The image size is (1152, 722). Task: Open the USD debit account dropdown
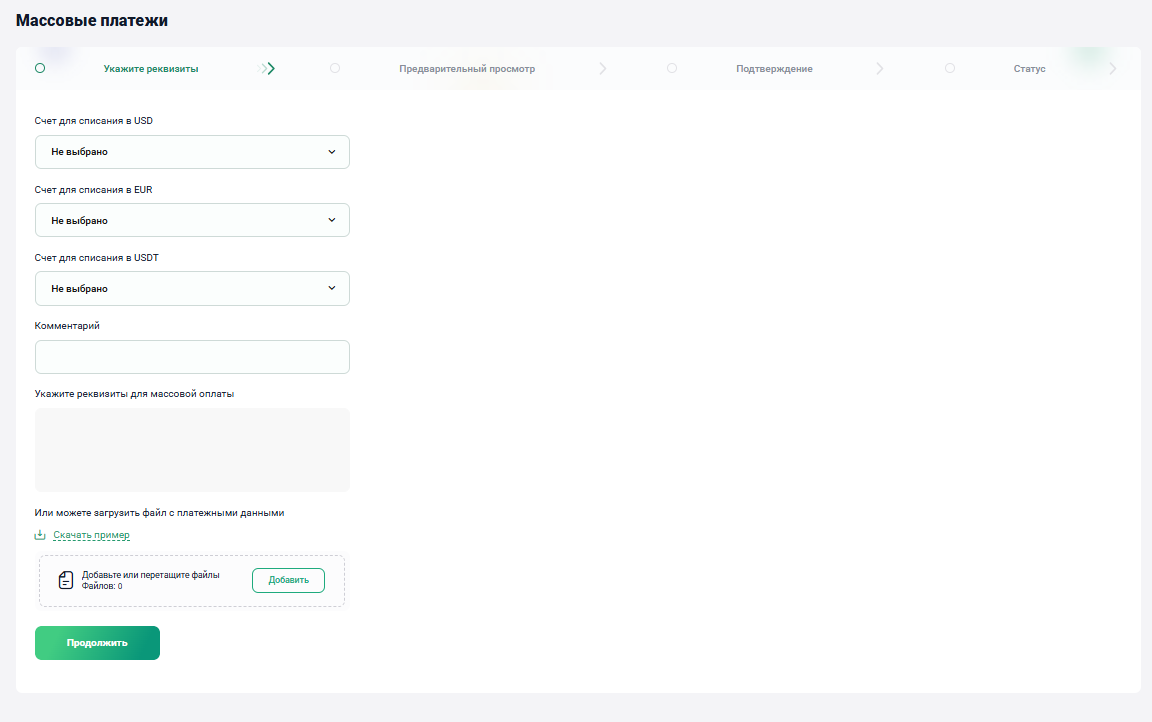click(192, 152)
